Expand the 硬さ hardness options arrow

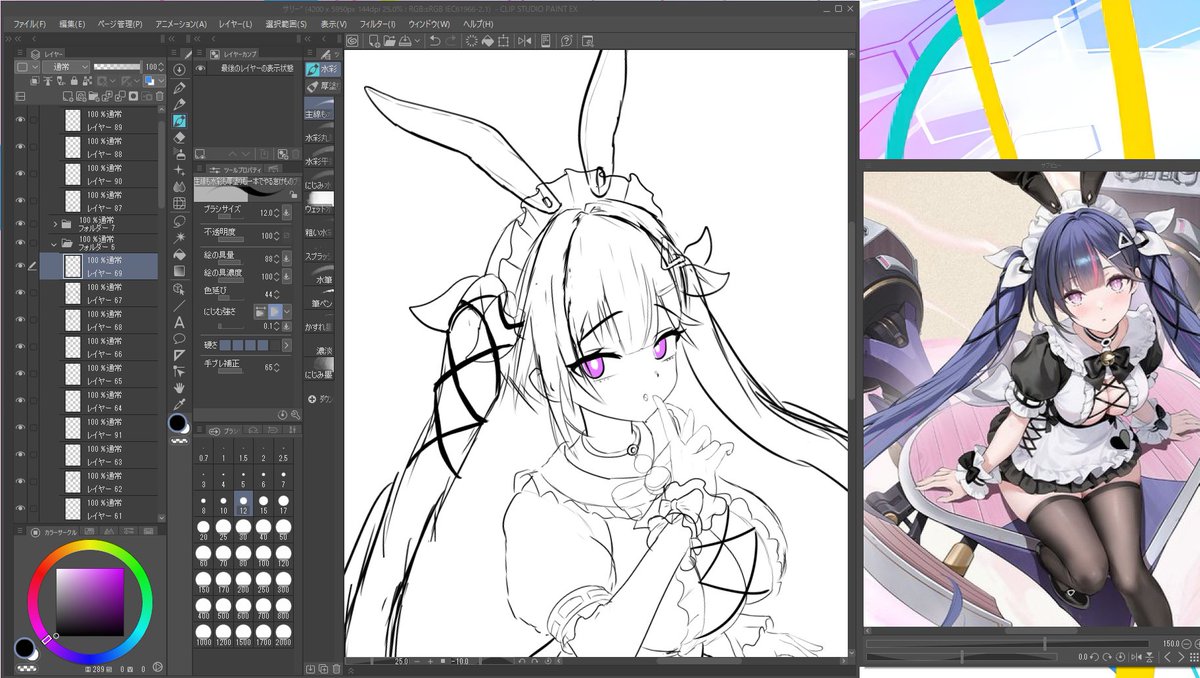(x=287, y=345)
